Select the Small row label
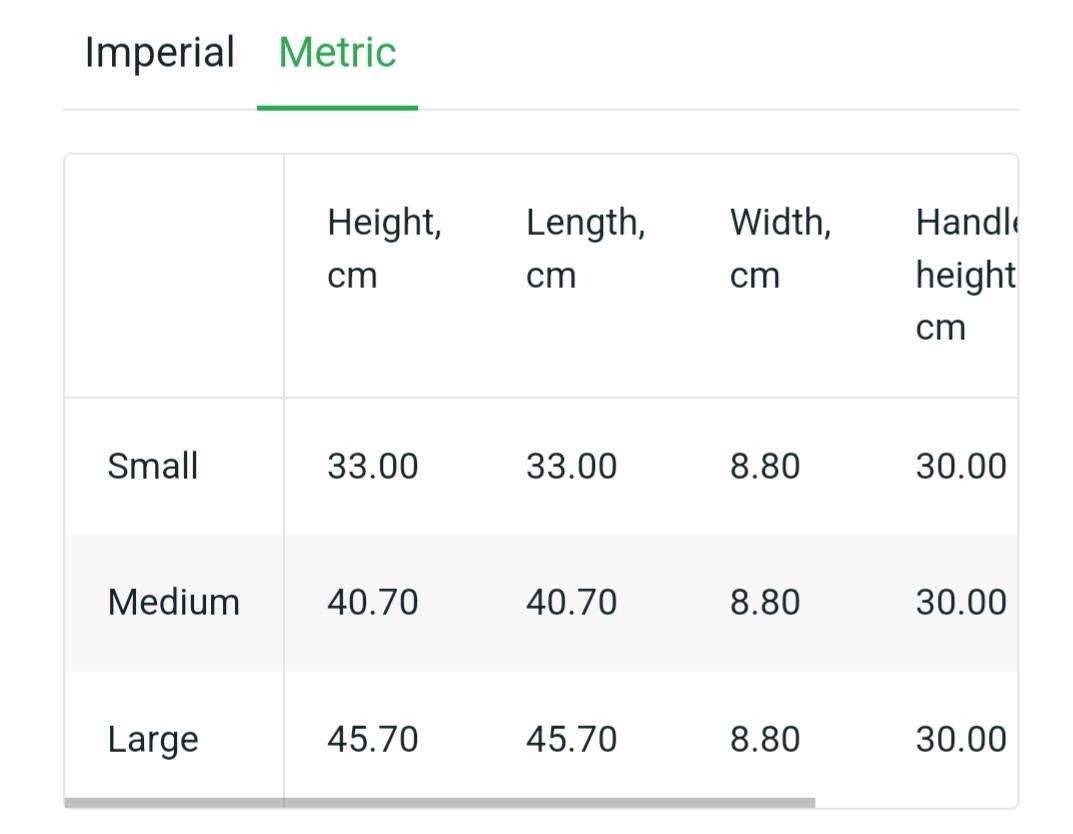 pos(153,466)
